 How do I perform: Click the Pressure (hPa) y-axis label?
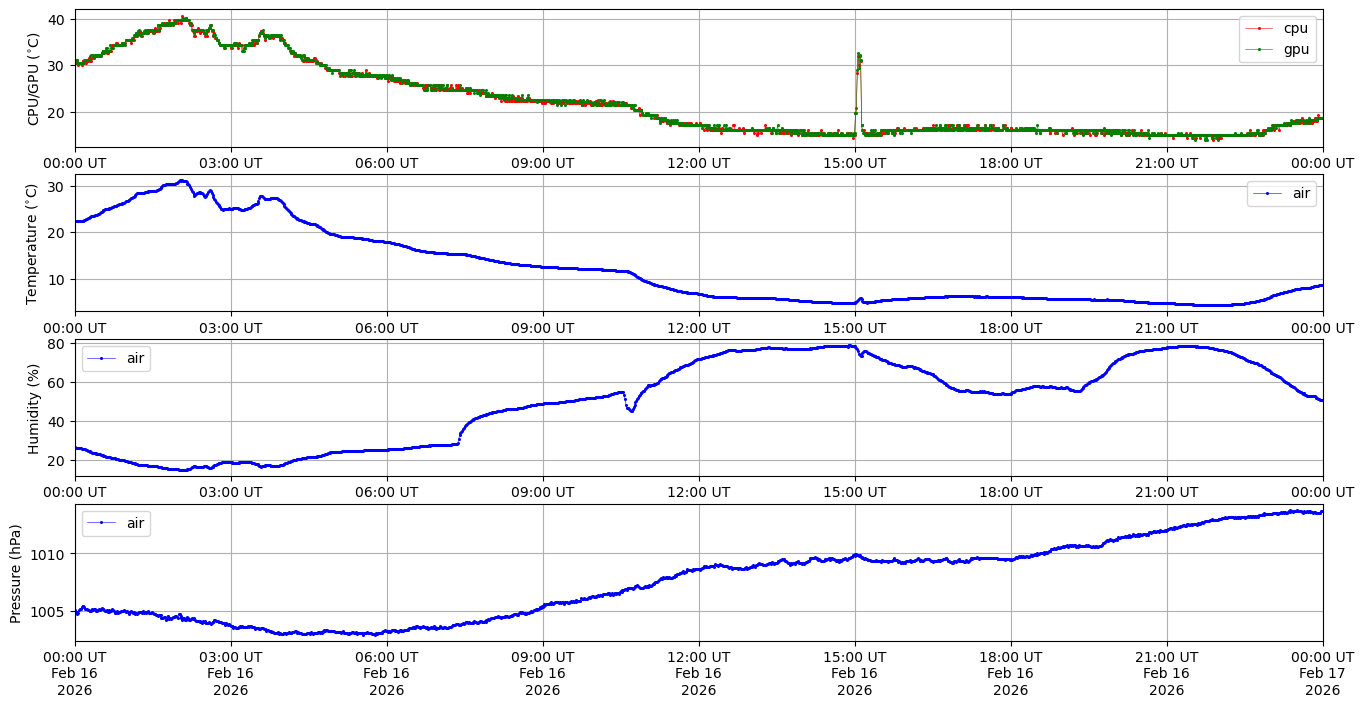click(15, 573)
